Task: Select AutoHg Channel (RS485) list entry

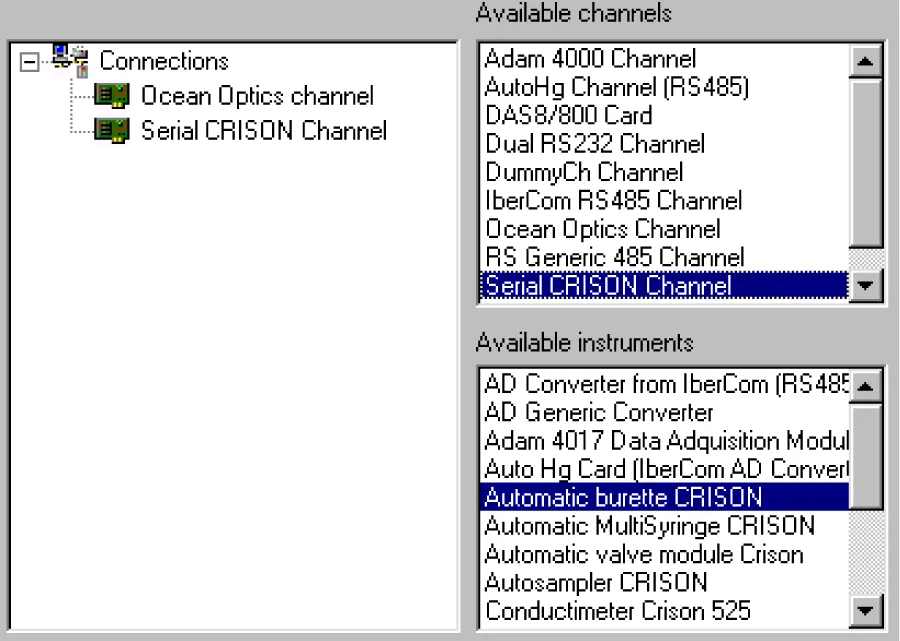Action: [x=665, y=87]
